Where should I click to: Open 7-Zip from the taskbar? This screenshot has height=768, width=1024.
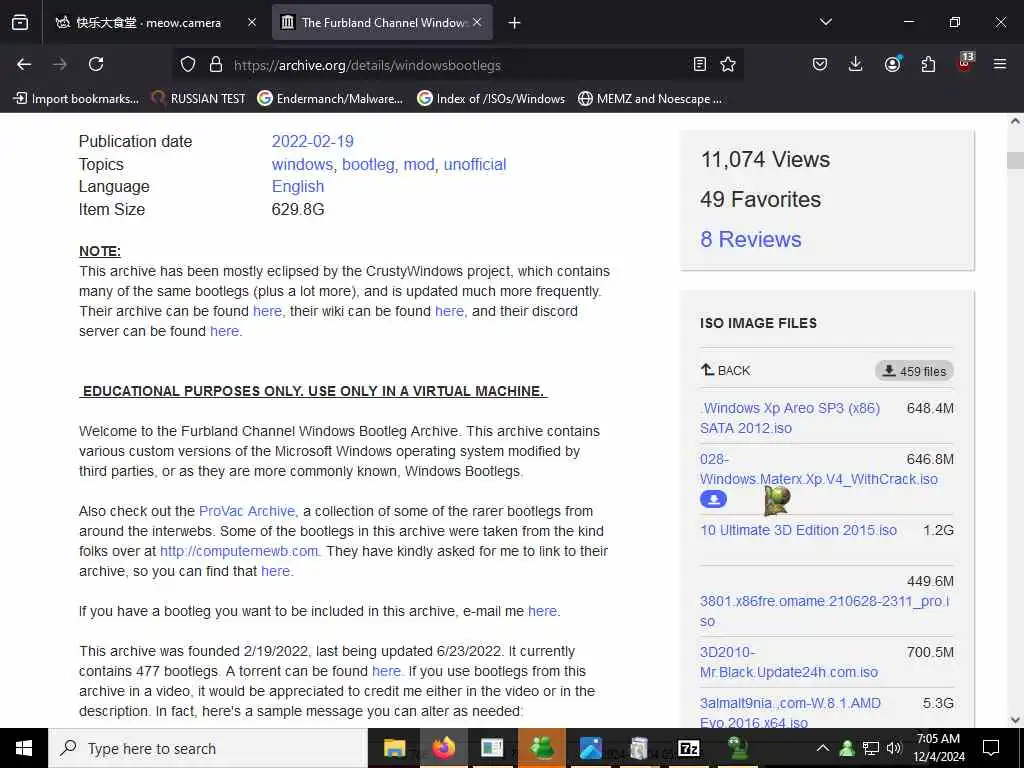click(x=689, y=748)
